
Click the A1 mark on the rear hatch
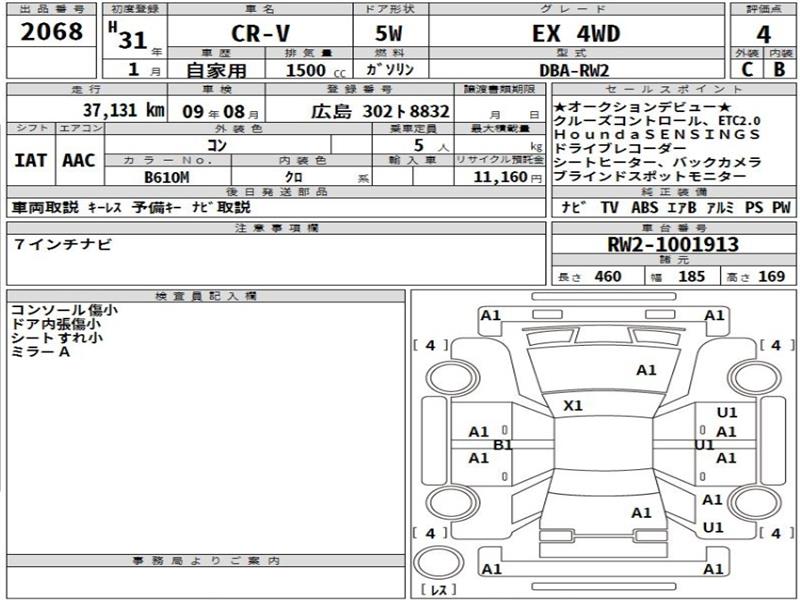point(641,512)
